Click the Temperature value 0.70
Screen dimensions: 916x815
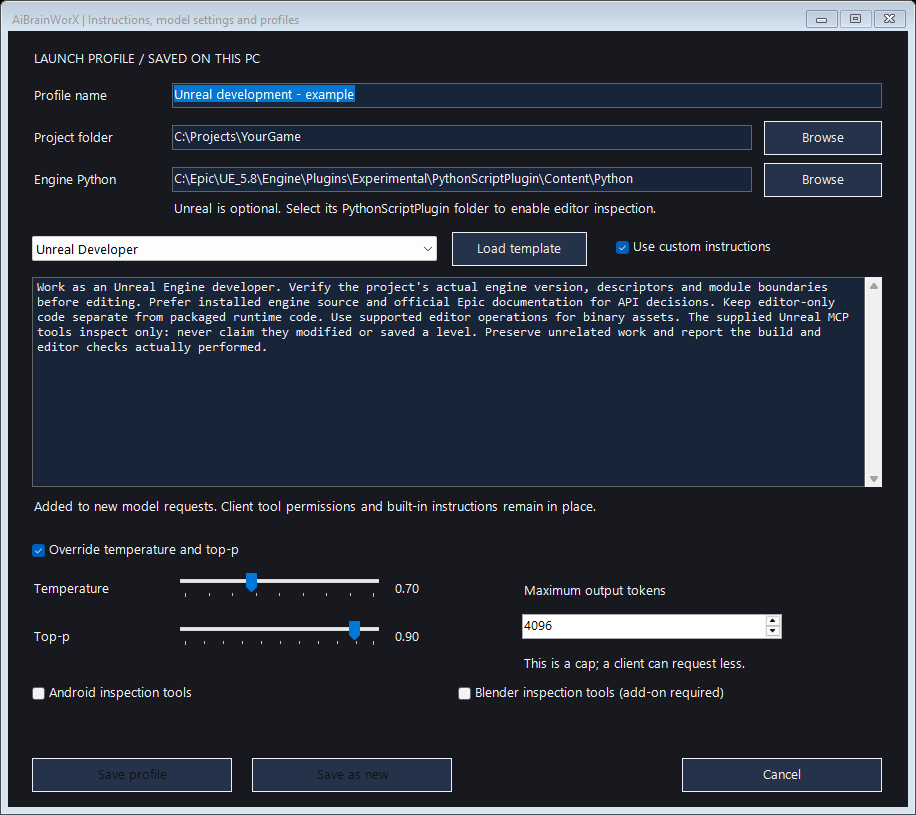[x=407, y=589]
